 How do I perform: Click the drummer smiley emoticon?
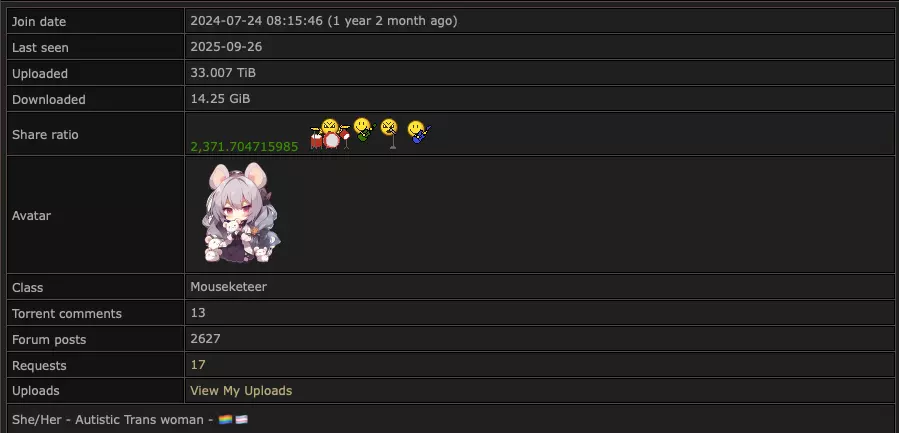330,134
